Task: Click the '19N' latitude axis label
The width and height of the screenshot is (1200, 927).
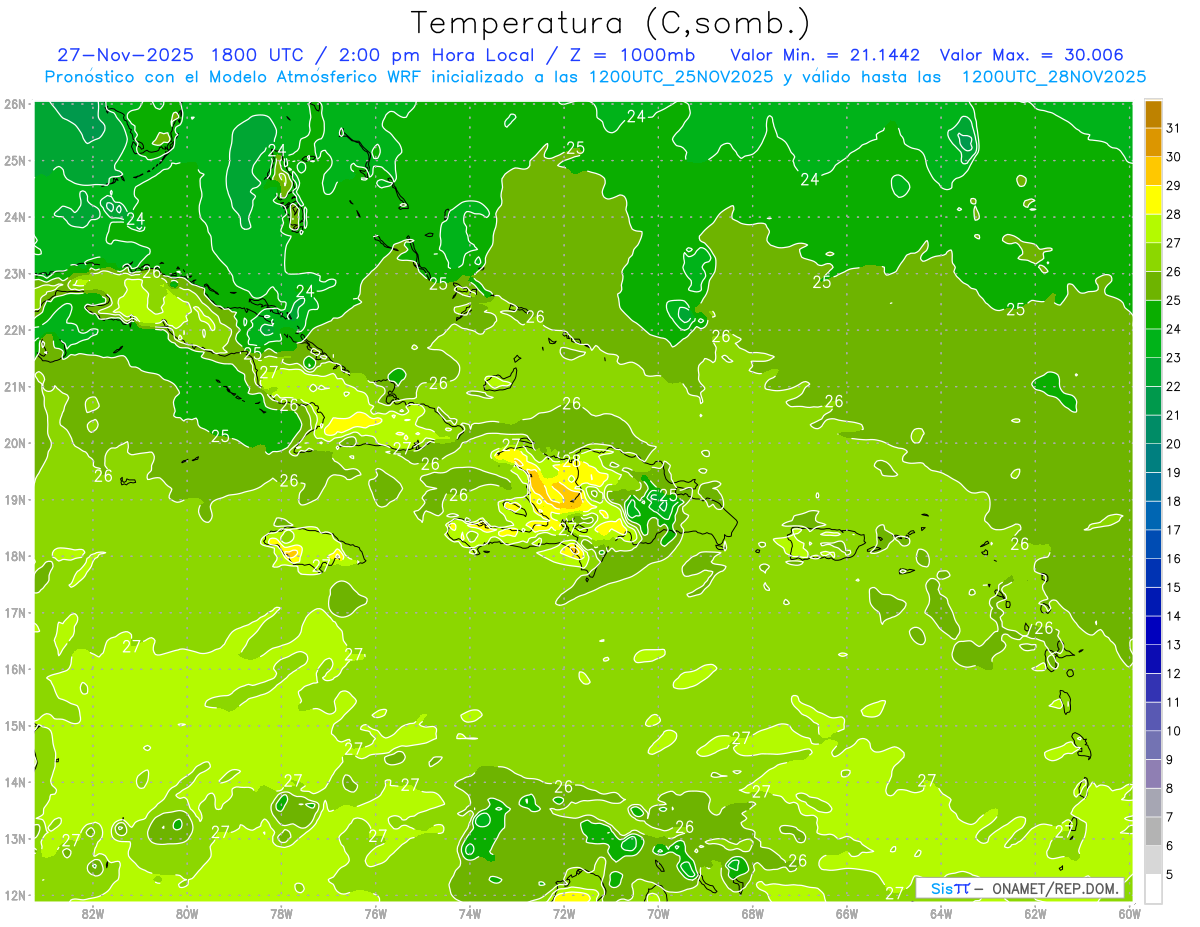Action: [x=15, y=500]
